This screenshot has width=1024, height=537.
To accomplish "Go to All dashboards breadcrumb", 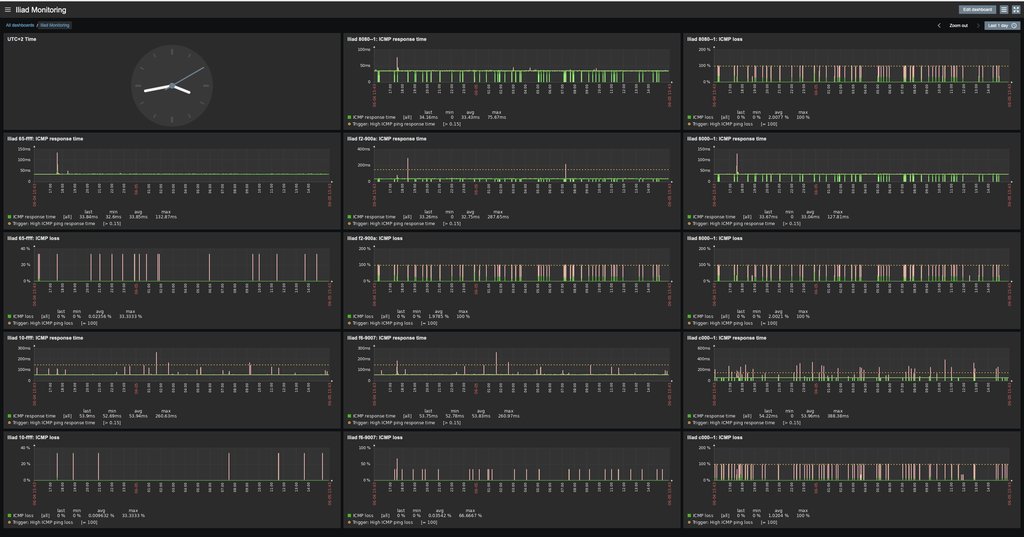I will pos(20,25).
